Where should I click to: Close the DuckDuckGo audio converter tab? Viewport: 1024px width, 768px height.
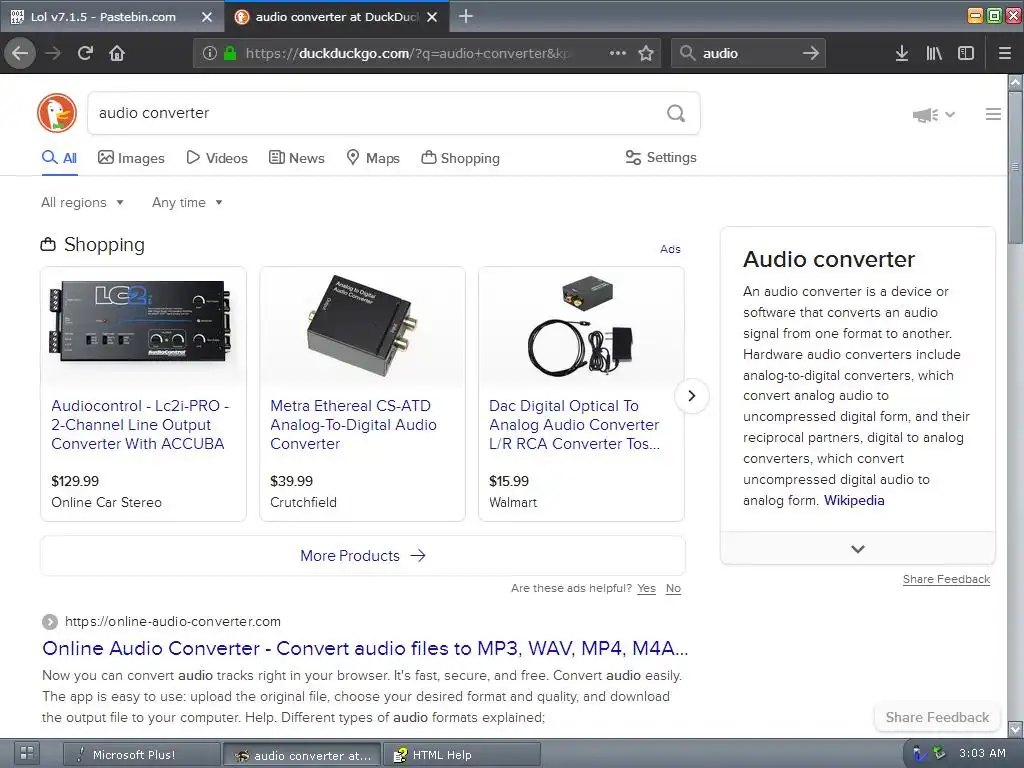click(432, 17)
